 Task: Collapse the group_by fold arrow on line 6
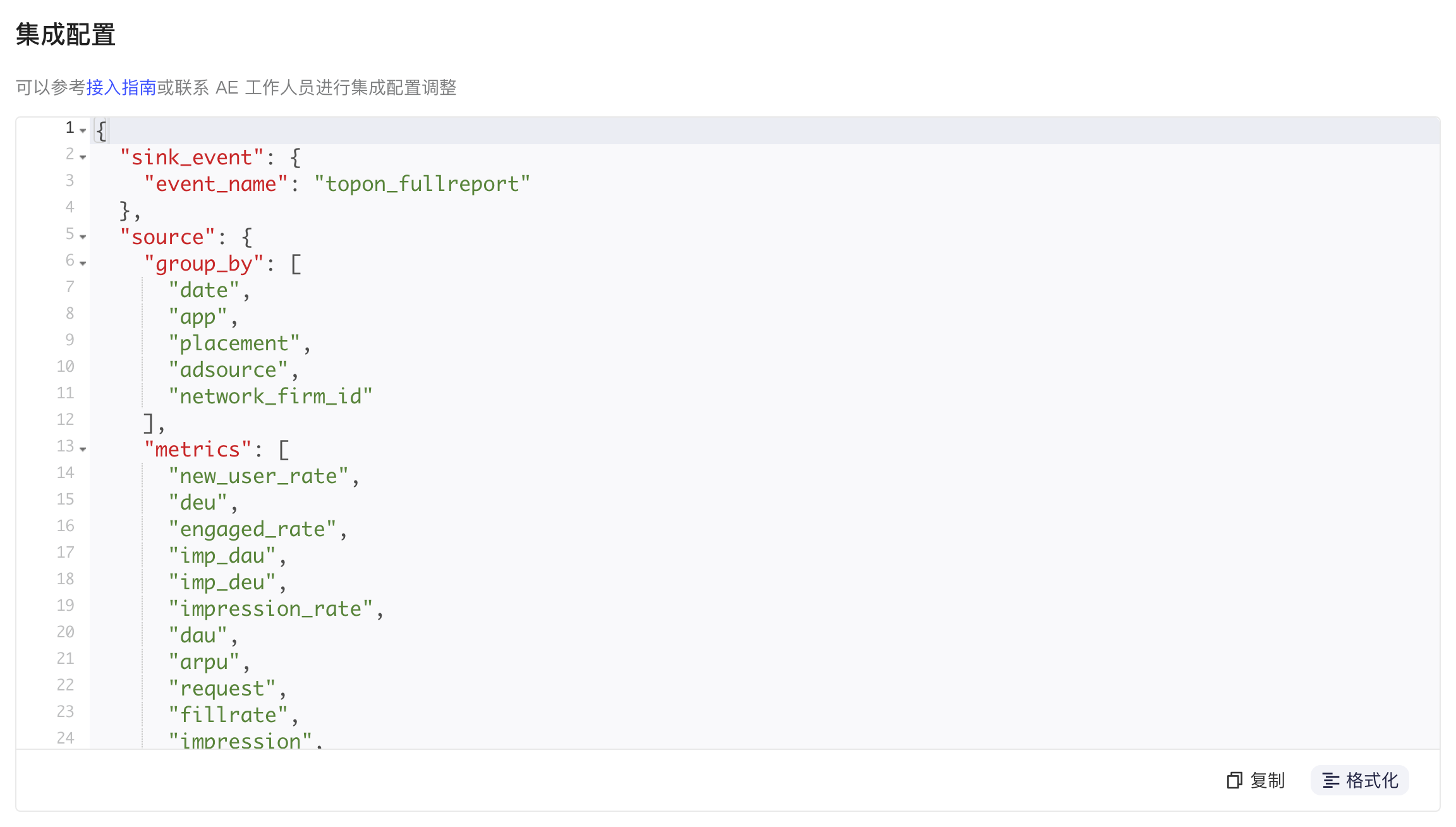pyautogui.click(x=83, y=263)
